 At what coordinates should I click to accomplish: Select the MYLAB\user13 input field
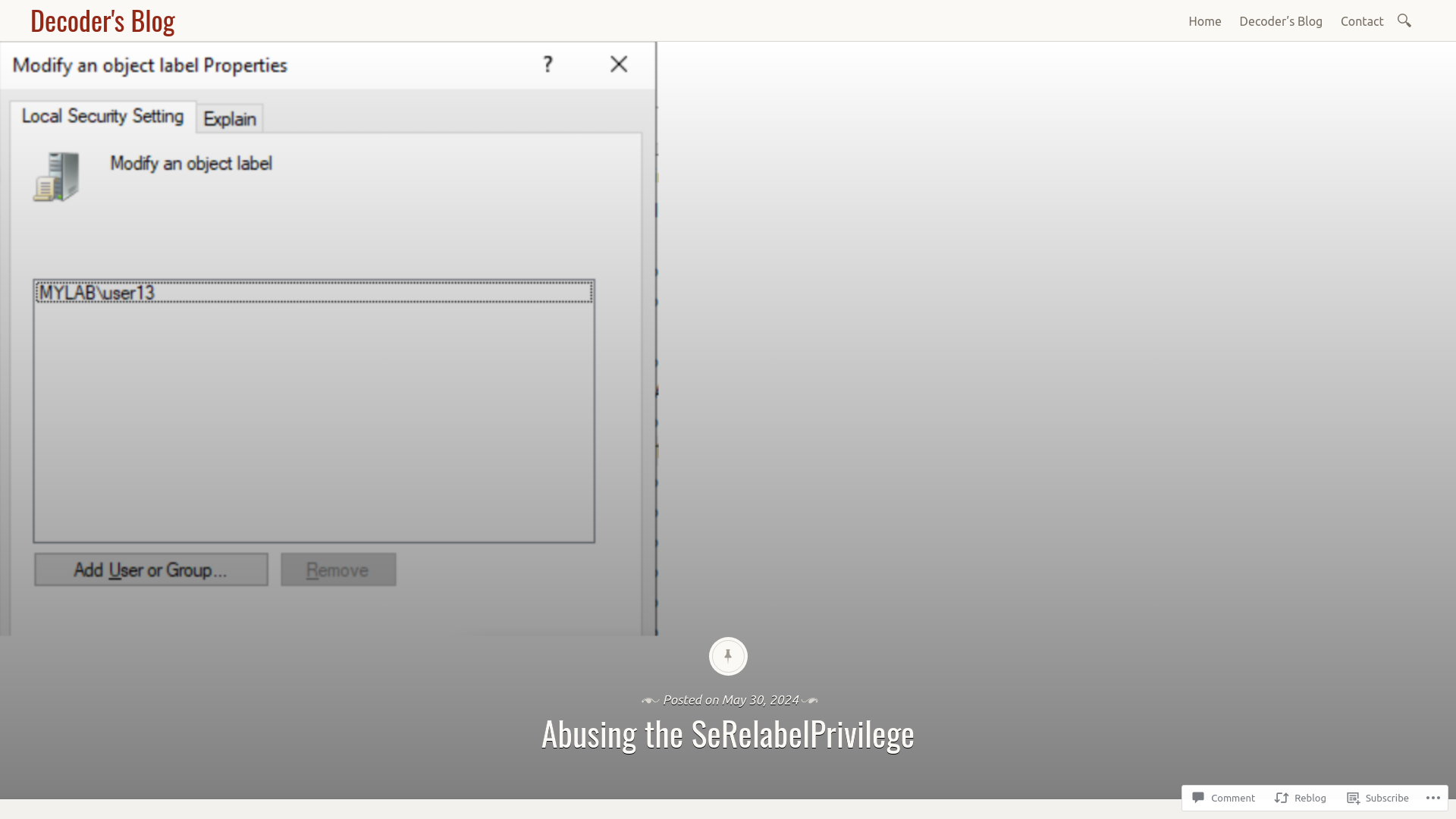pyautogui.click(x=314, y=293)
